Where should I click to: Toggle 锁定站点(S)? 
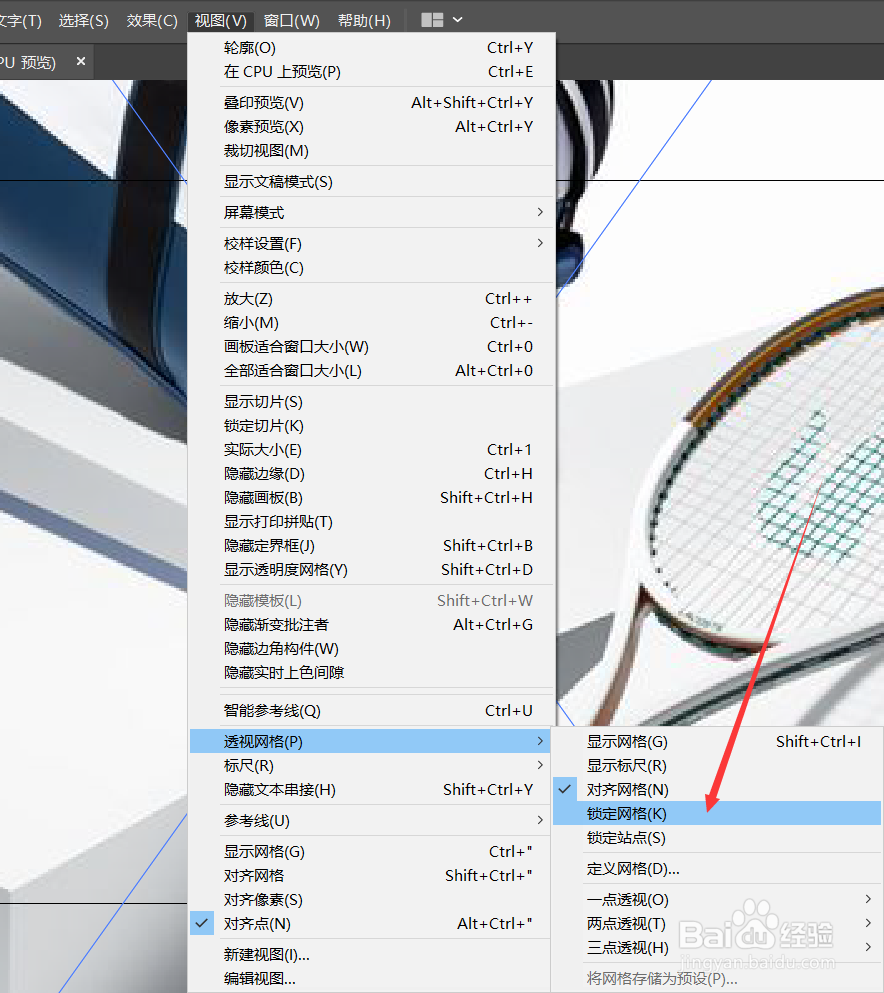[x=717, y=838]
